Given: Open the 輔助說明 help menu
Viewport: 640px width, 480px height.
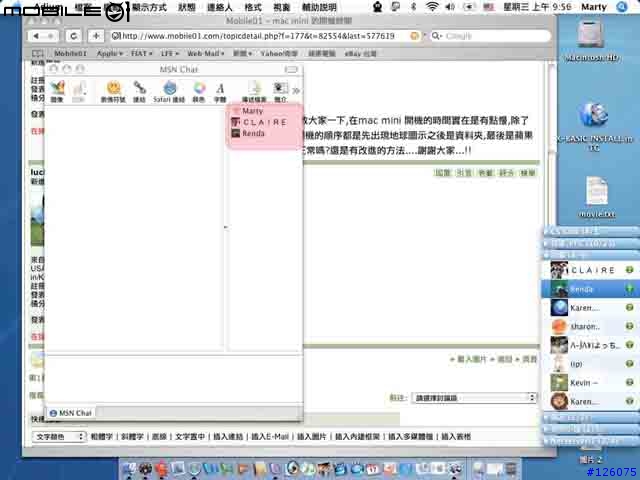Looking at the screenshot, I should click(x=319, y=7).
